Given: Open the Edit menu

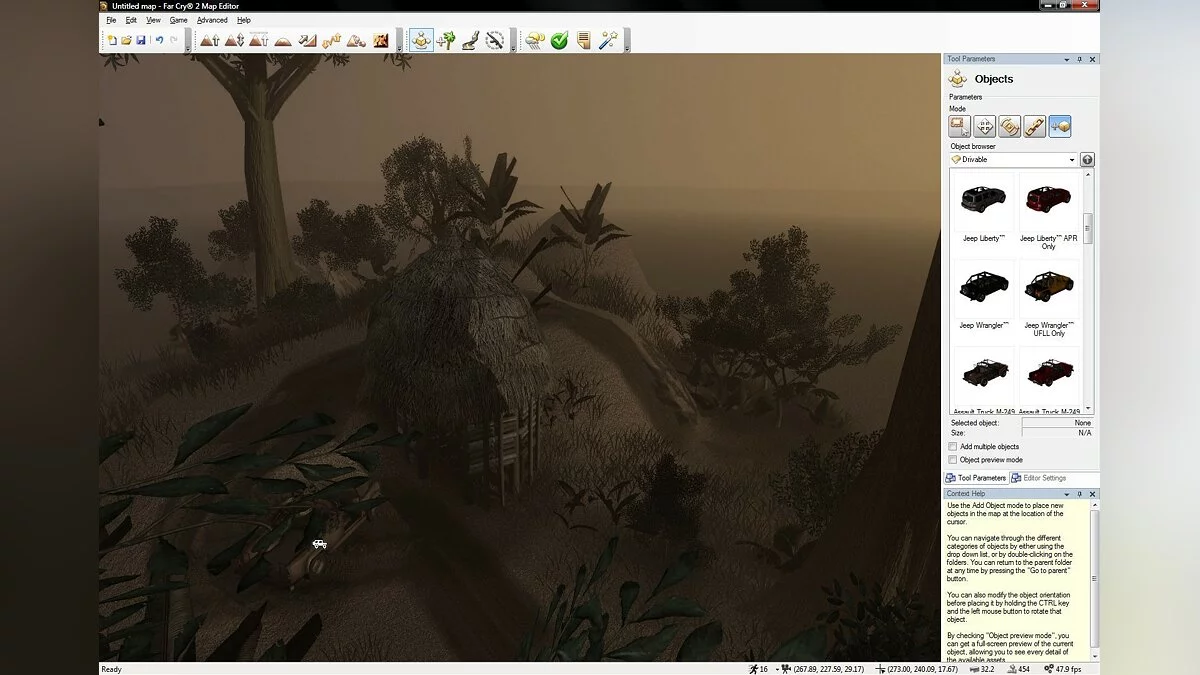Looking at the screenshot, I should (x=131, y=20).
